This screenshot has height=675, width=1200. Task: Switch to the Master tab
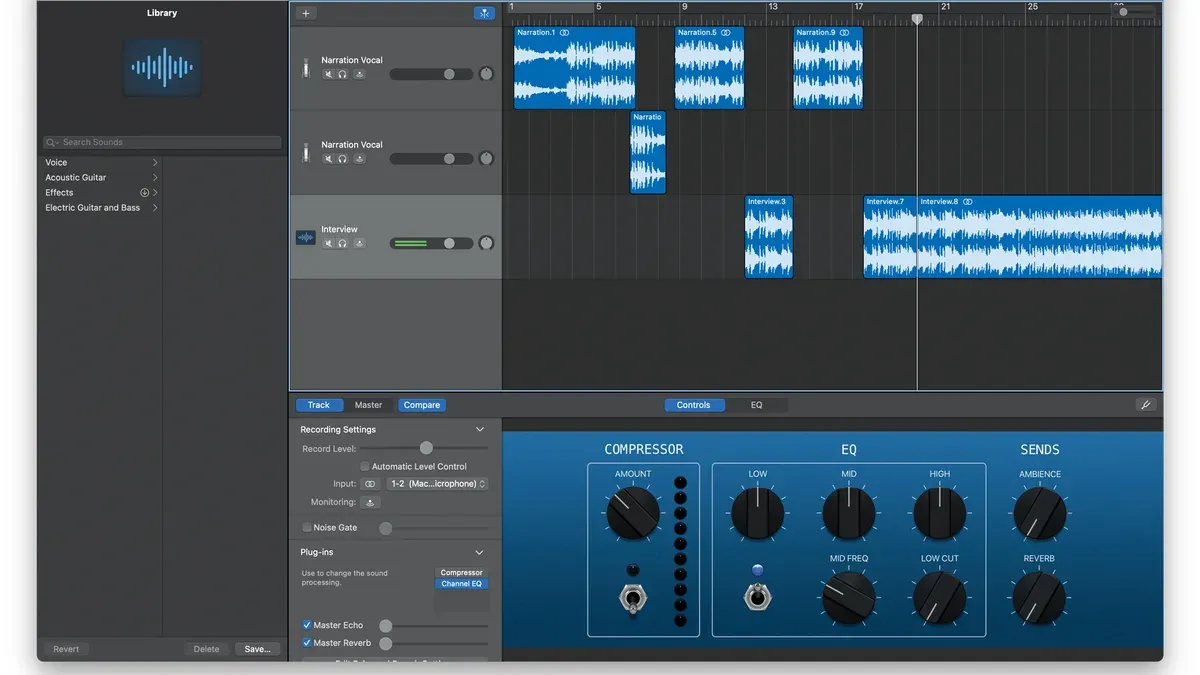(x=369, y=405)
